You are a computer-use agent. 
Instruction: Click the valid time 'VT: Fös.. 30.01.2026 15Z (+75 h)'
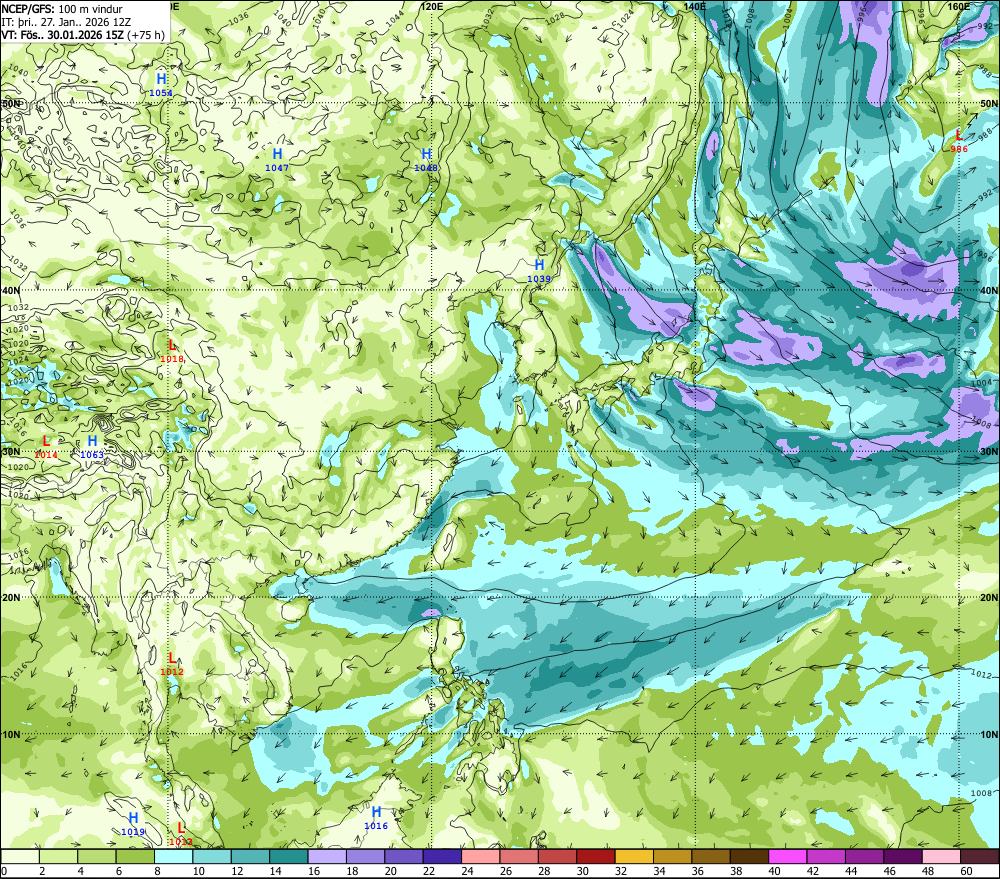[x=83, y=35]
